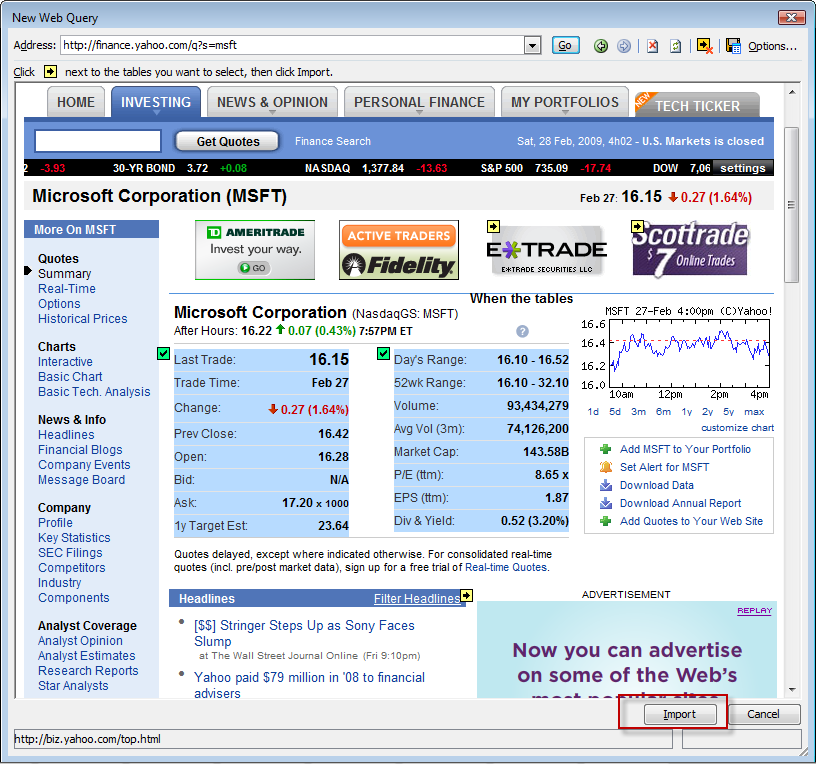Open Yahoo paid $79 million headline
The width and height of the screenshot is (816, 764).
pos(310,685)
